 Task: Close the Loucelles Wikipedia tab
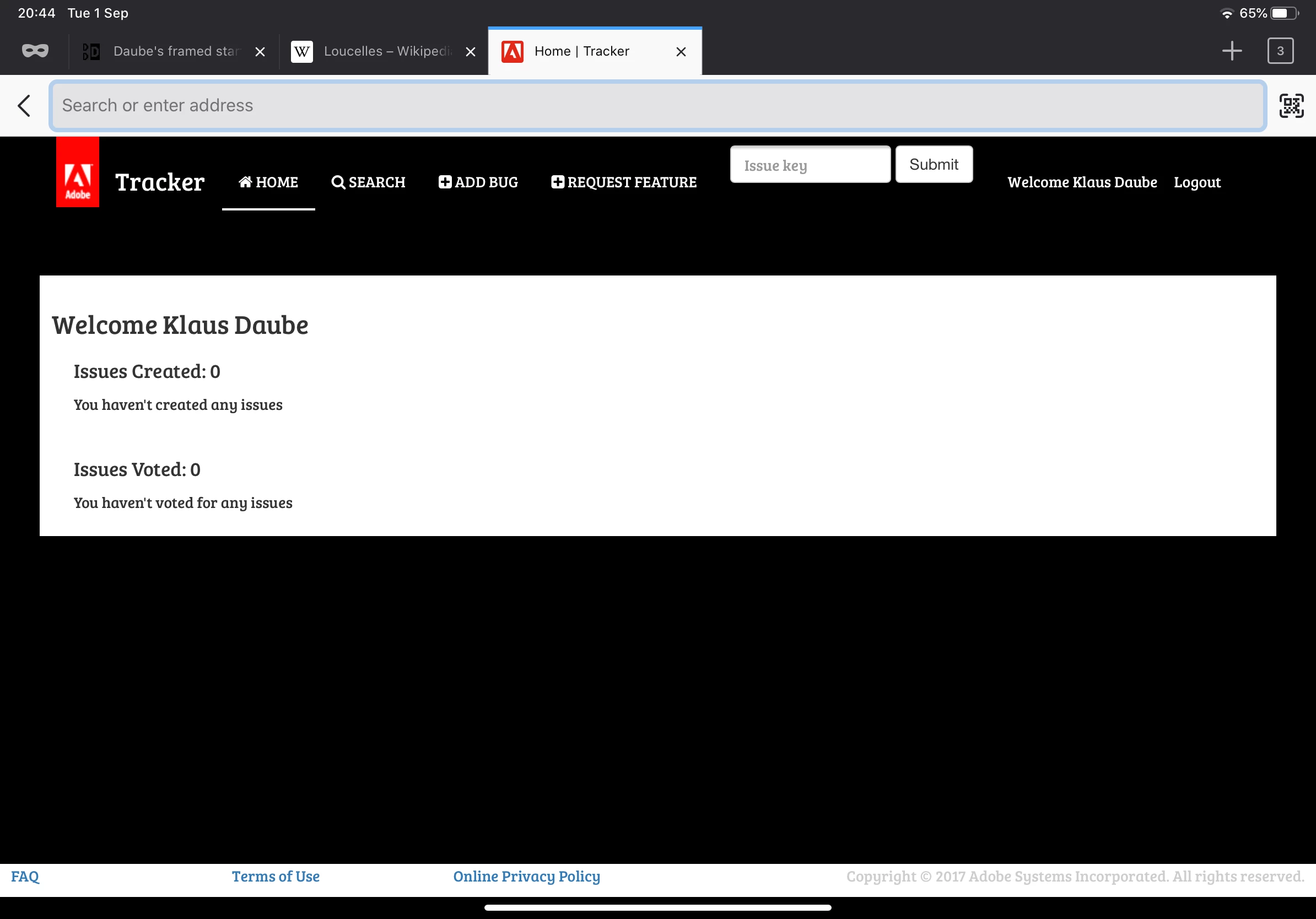470,52
